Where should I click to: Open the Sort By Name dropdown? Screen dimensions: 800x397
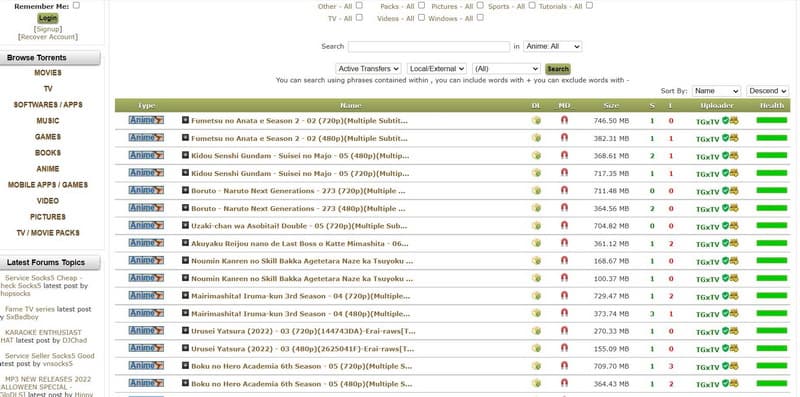(716, 91)
